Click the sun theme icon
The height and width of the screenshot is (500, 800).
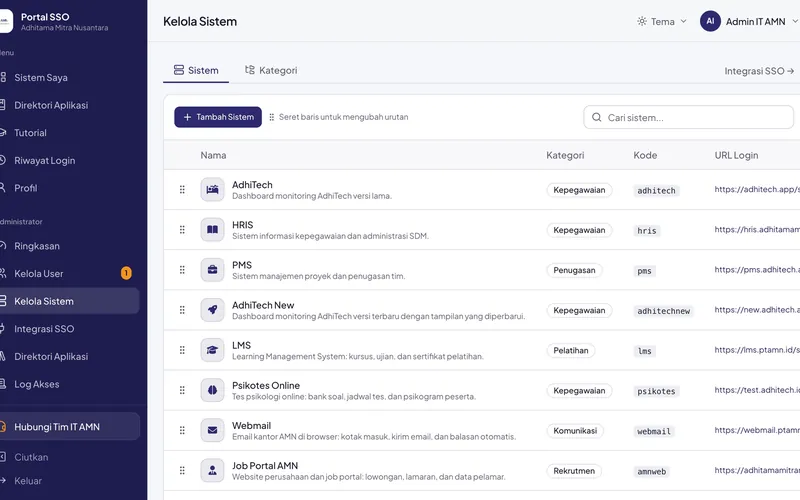[x=642, y=21]
